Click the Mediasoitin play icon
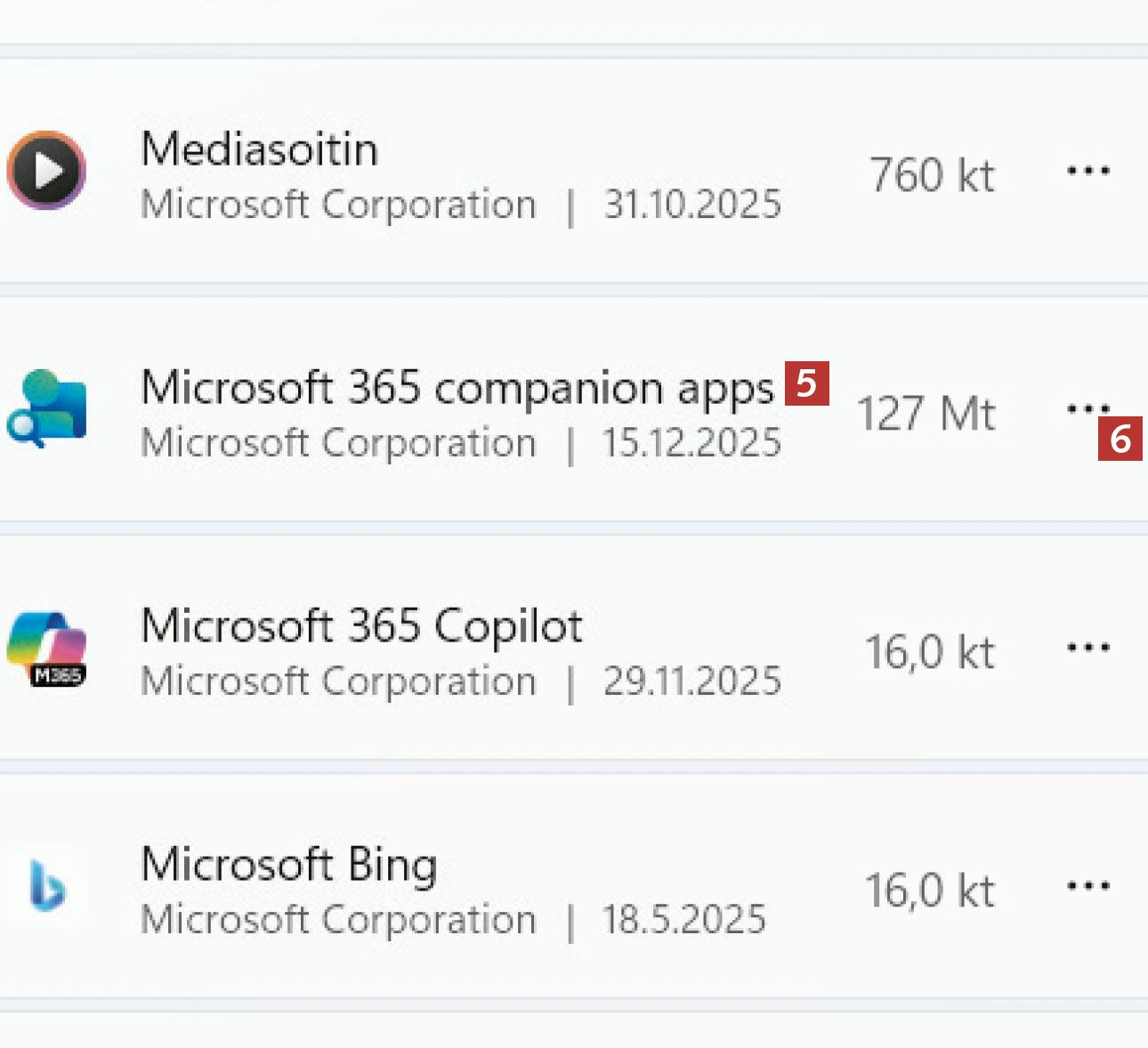Screen dimensions: 1148x1048 (46, 170)
